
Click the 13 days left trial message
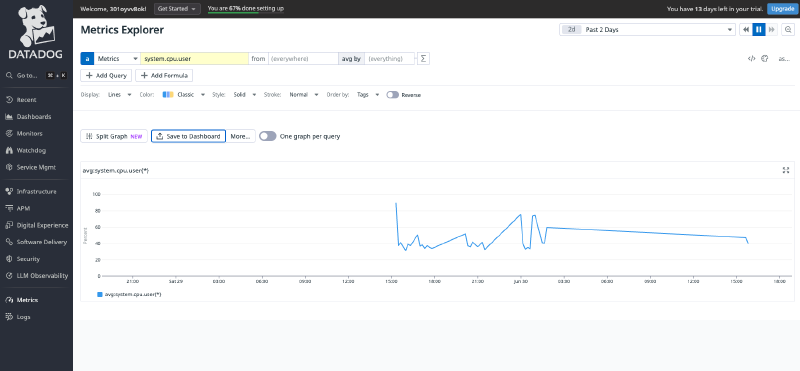714,9
